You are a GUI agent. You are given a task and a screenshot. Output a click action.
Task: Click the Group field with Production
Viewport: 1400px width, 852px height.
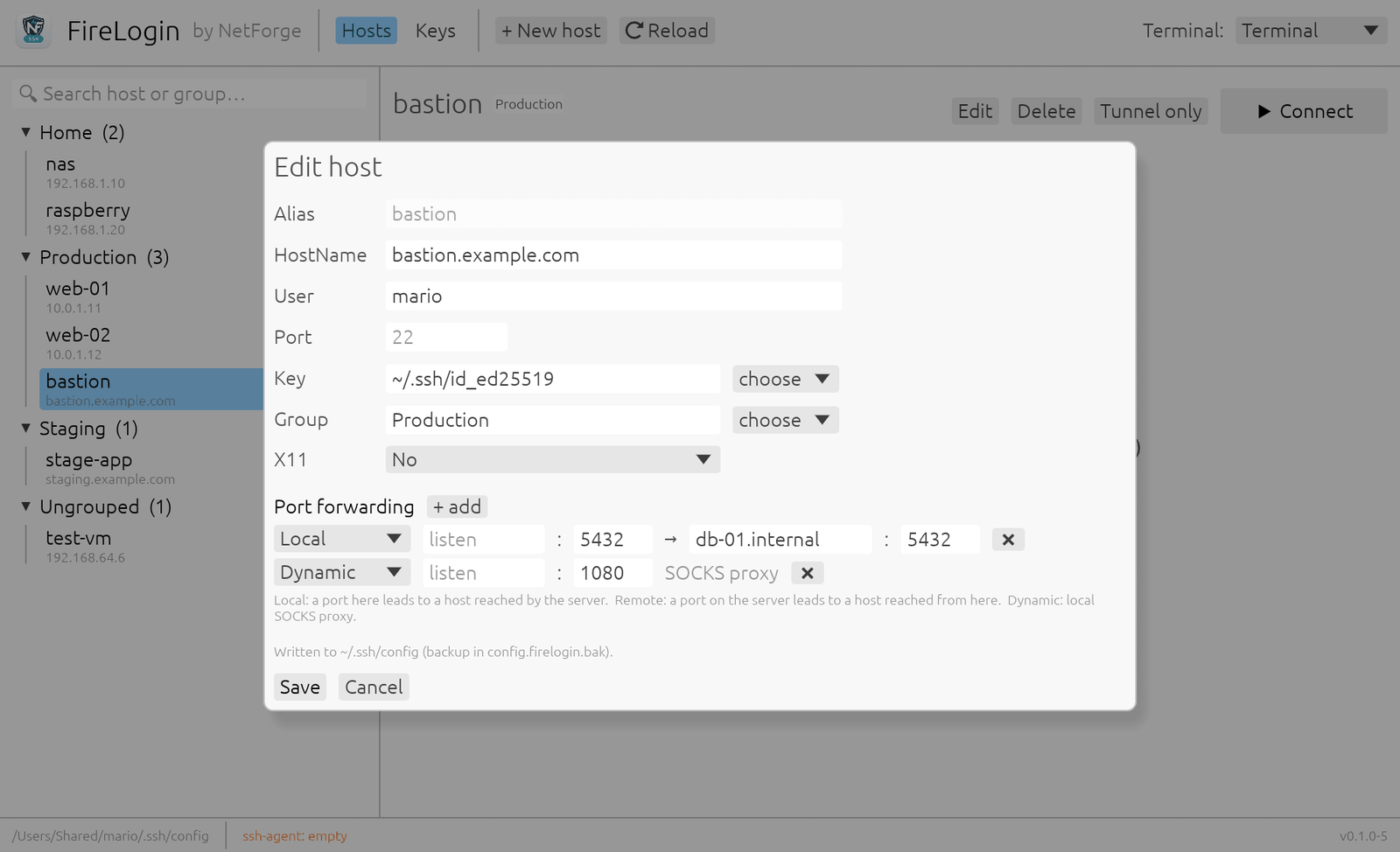pyautogui.click(x=553, y=420)
